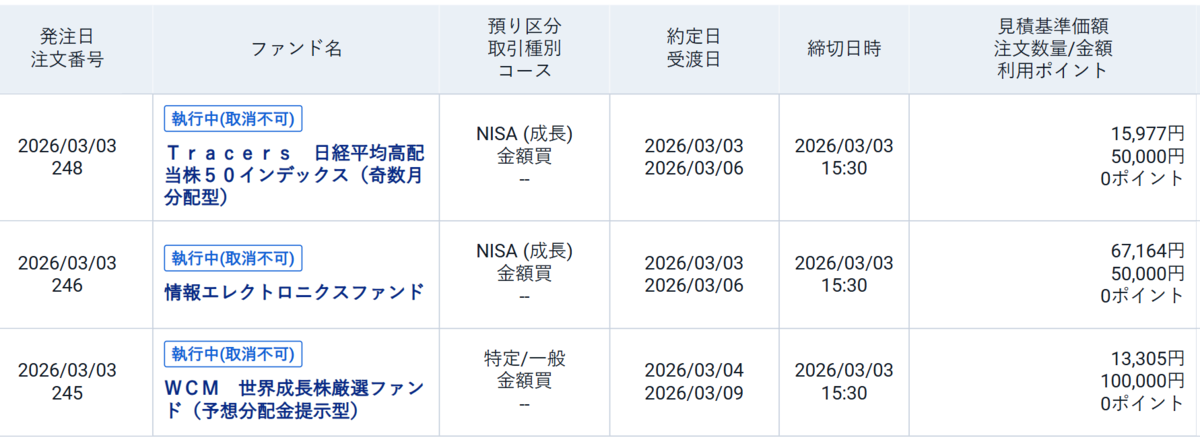Click the 100,000円 order amount value
This screenshot has width=1200, height=446.
pos(1142,381)
